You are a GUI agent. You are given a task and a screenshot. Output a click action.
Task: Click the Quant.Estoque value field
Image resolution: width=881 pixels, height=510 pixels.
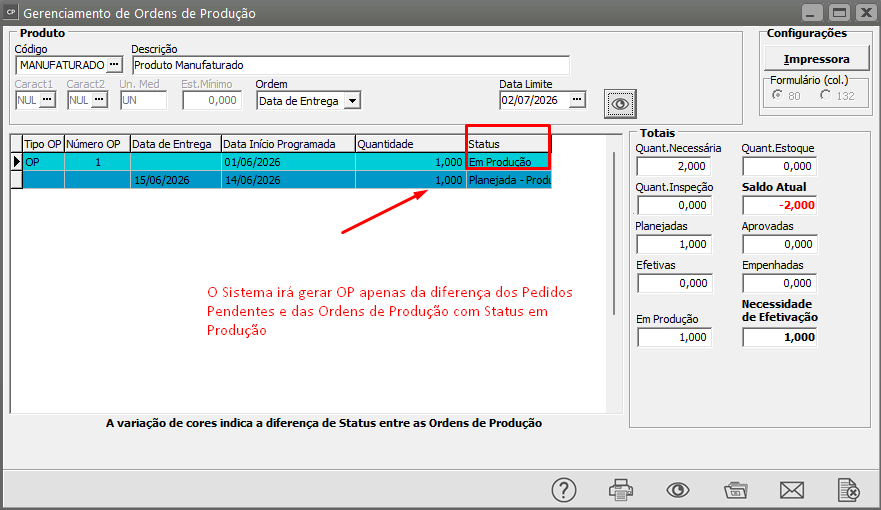[x=779, y=166]
